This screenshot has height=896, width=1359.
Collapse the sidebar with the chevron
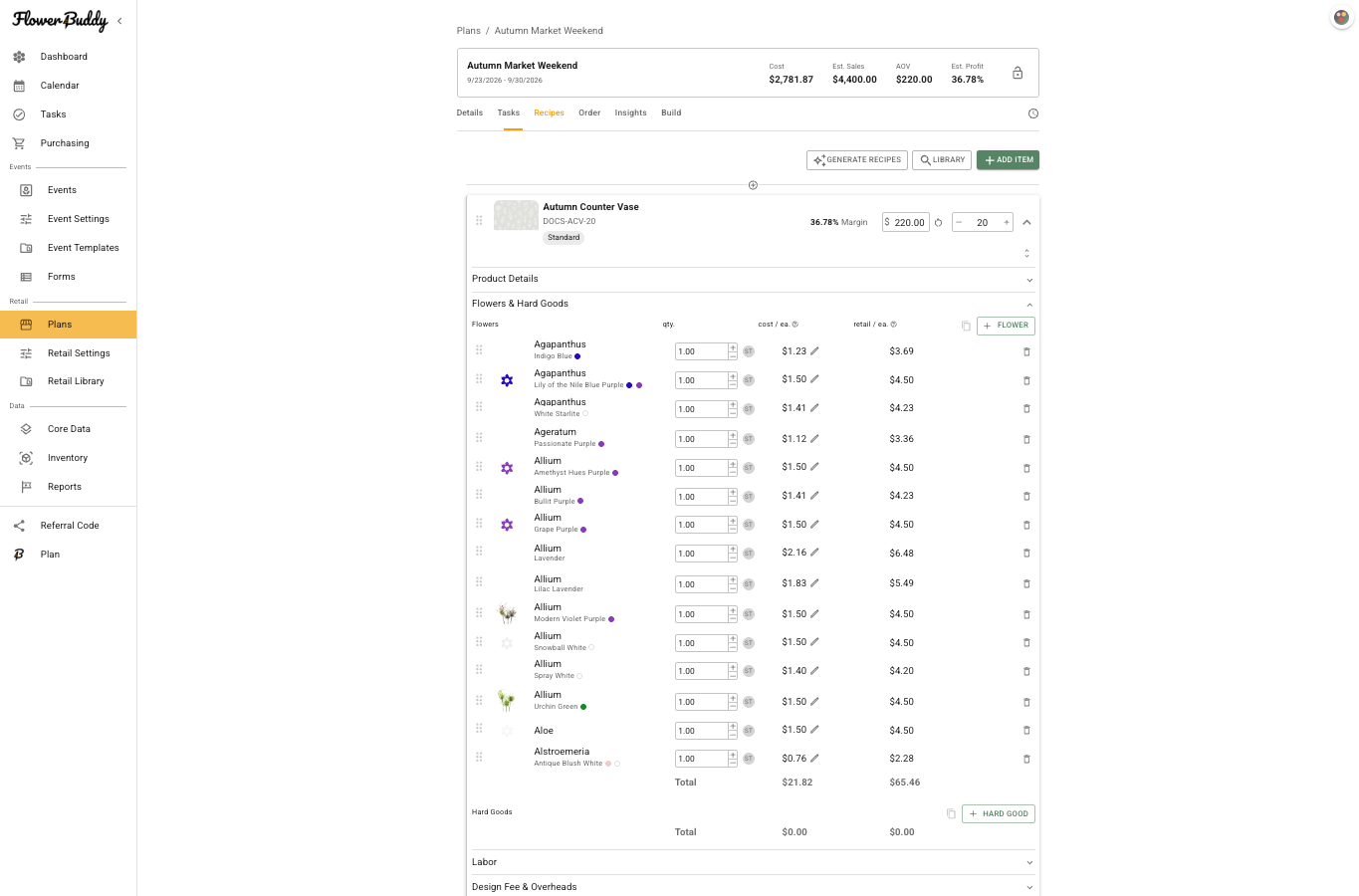click(119, 21)
